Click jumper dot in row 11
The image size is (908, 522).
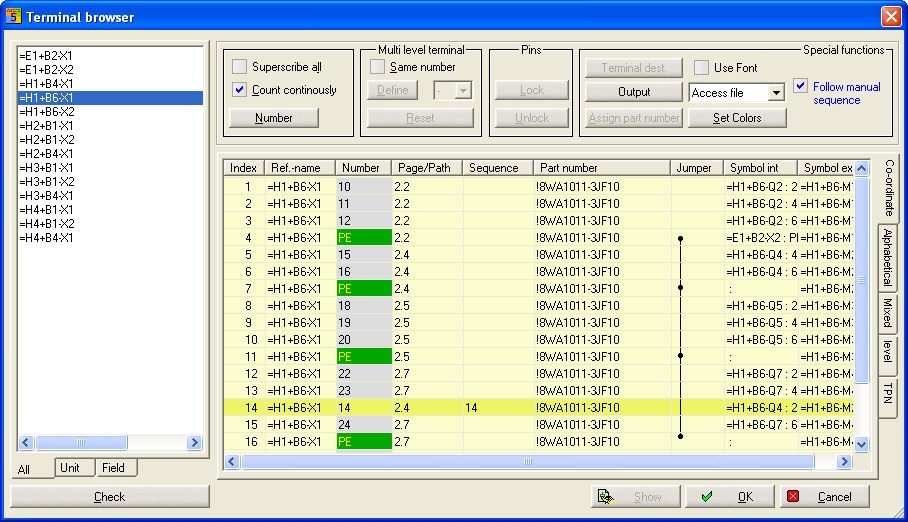(x=680, y=356)
